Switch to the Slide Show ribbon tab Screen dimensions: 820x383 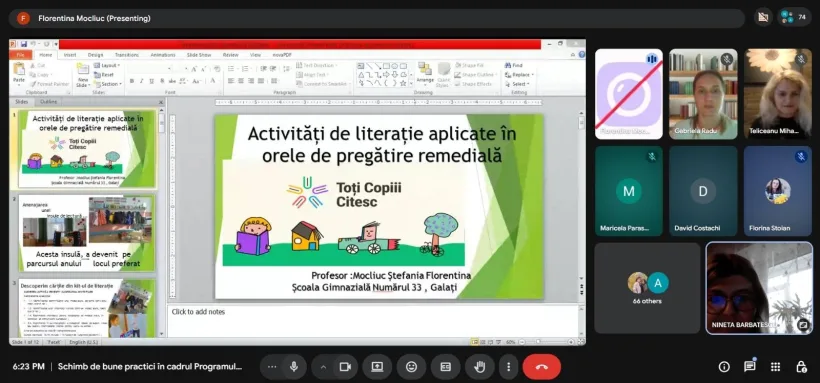coord(199,54)
